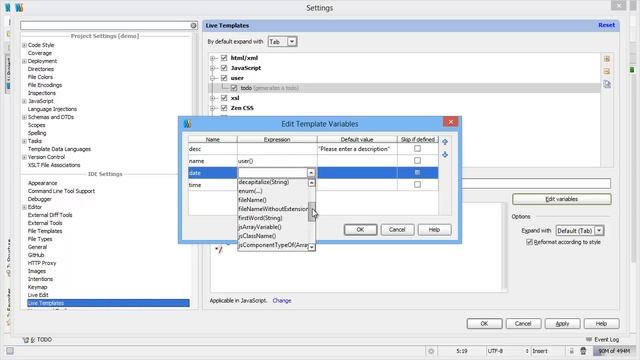
Task: Open Keymap in IDE Settings
Action: coord(38,287)
